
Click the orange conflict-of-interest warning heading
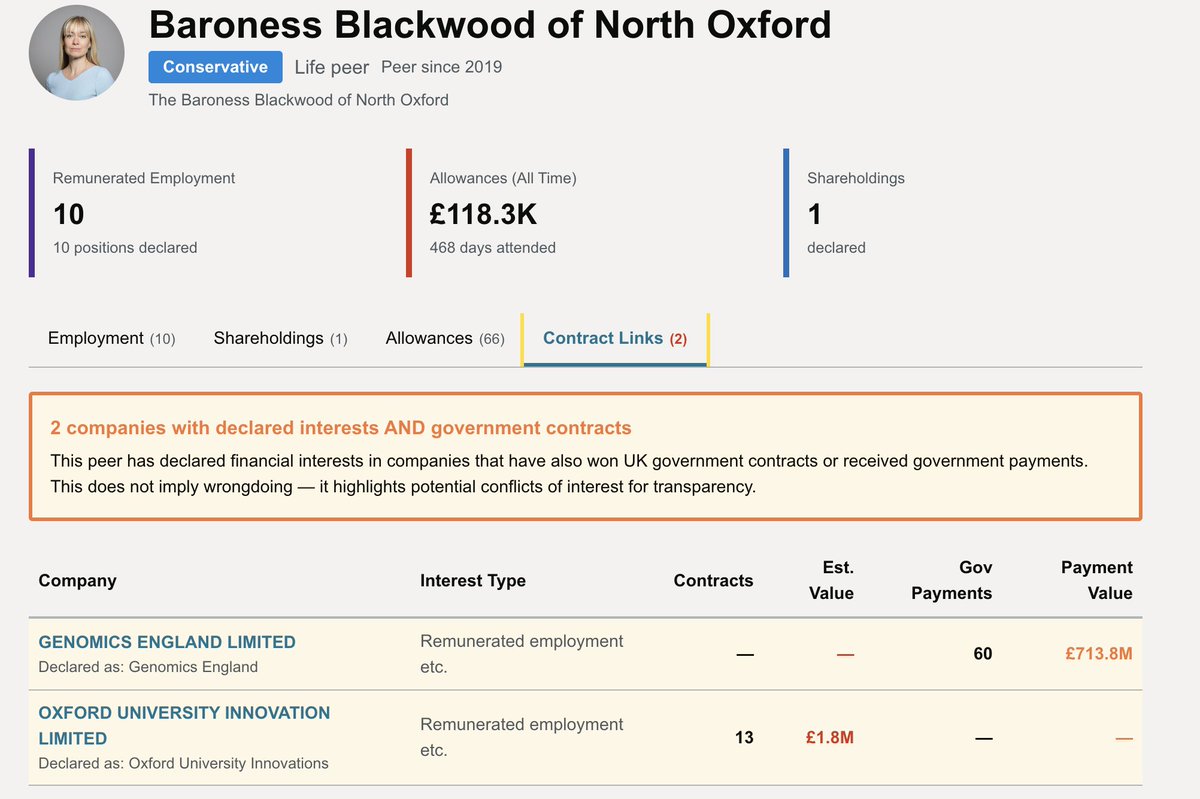341,428
